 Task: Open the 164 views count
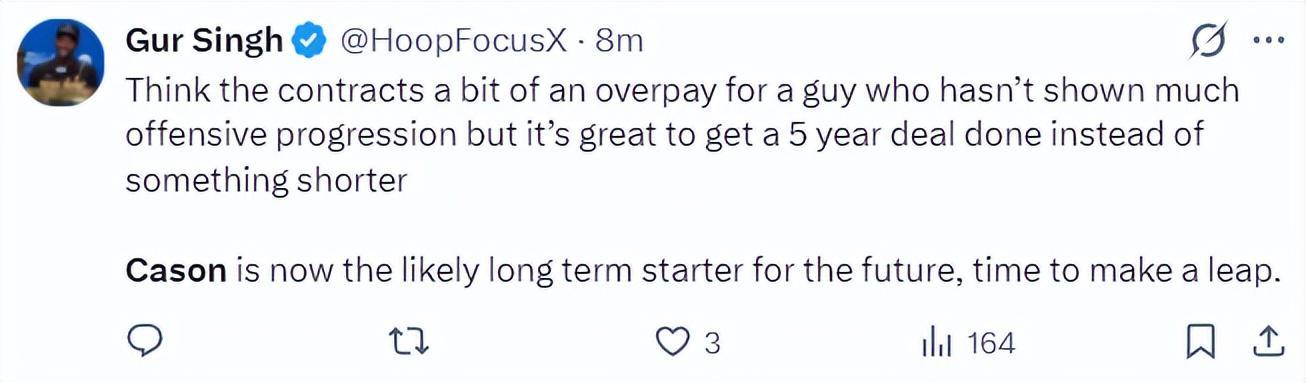pos(992,343)
